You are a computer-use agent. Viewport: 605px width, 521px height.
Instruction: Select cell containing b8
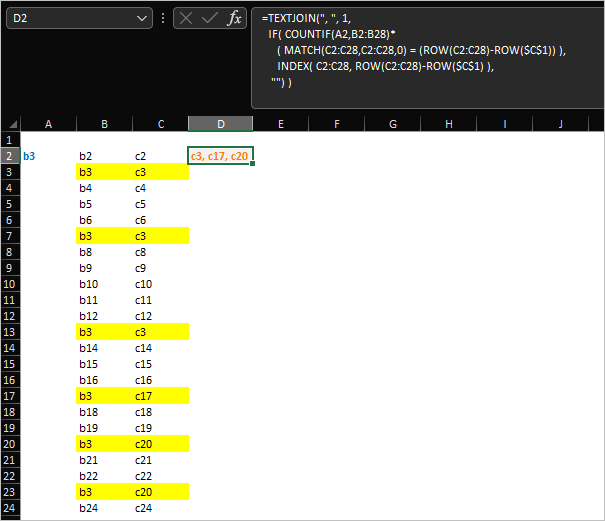[104, 252]
